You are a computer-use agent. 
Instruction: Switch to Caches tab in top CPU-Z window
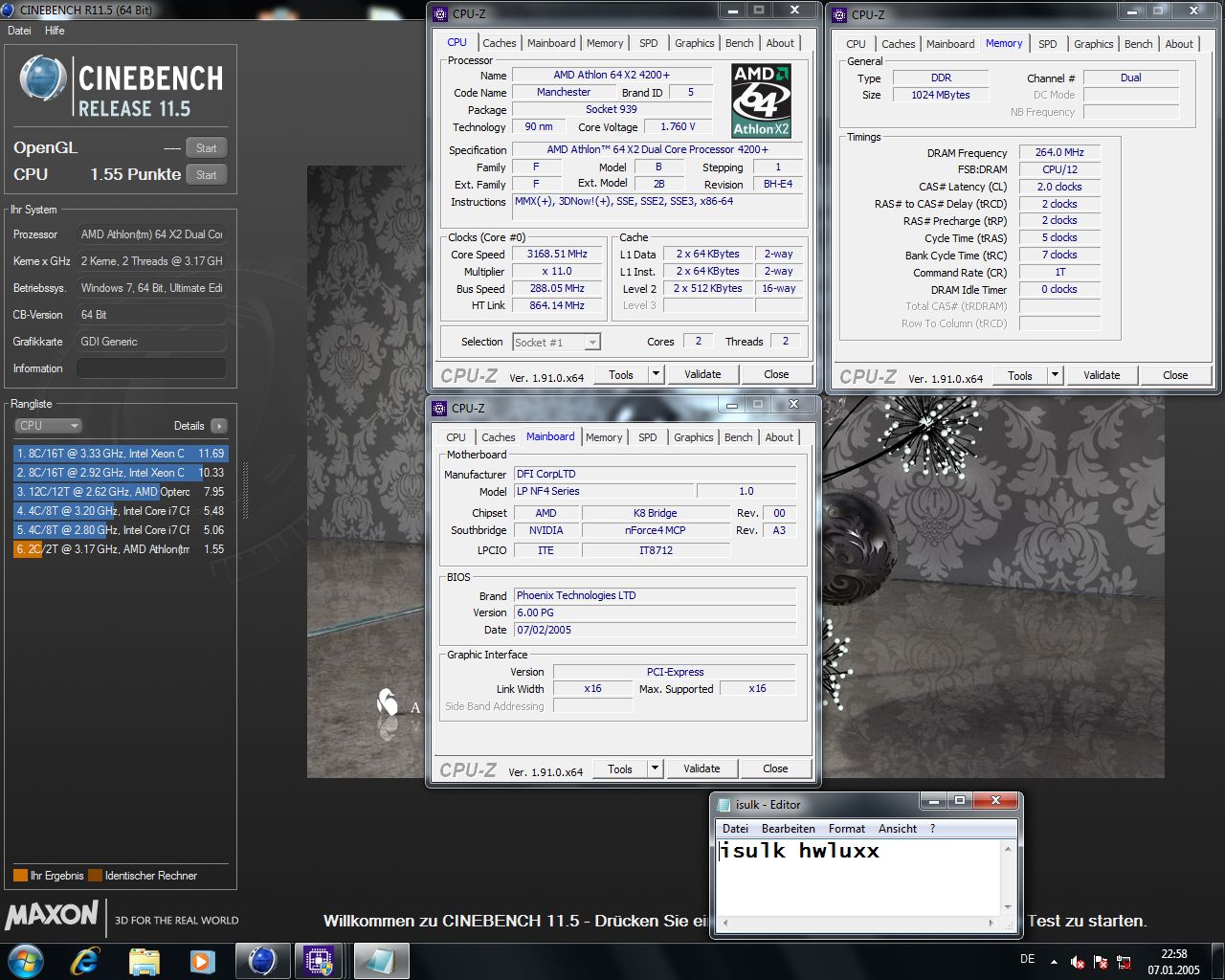pos(500,43)
